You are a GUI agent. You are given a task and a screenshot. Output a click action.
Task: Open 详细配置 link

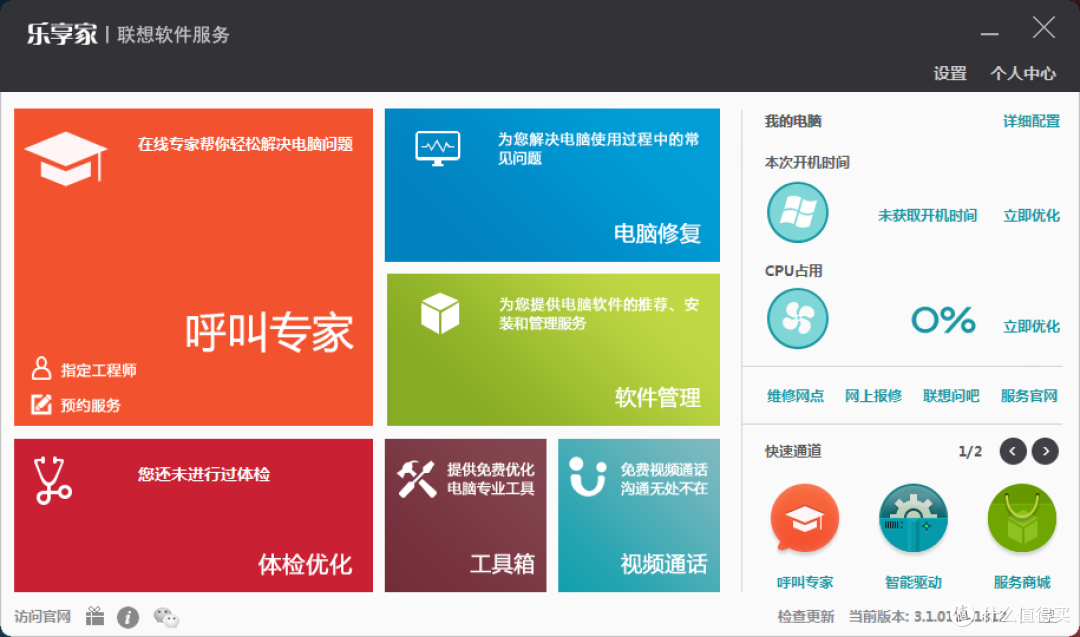point(1031,121)
